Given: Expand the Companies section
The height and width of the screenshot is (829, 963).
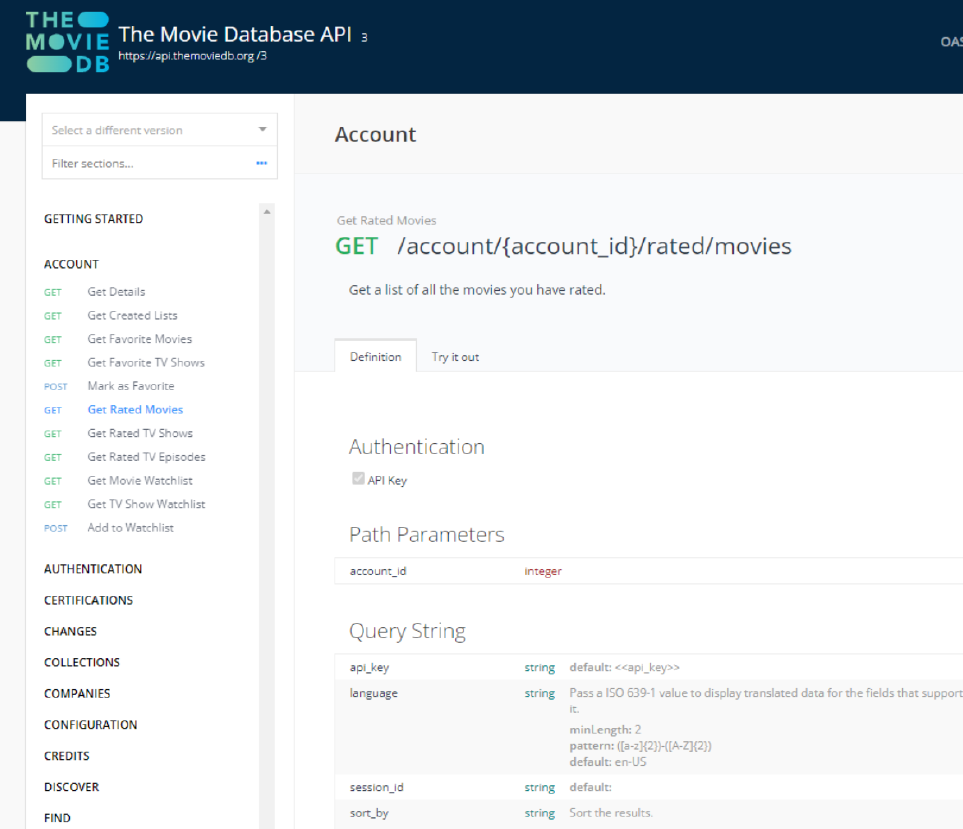Looking at the screenshot, I should tap(77, 694).
